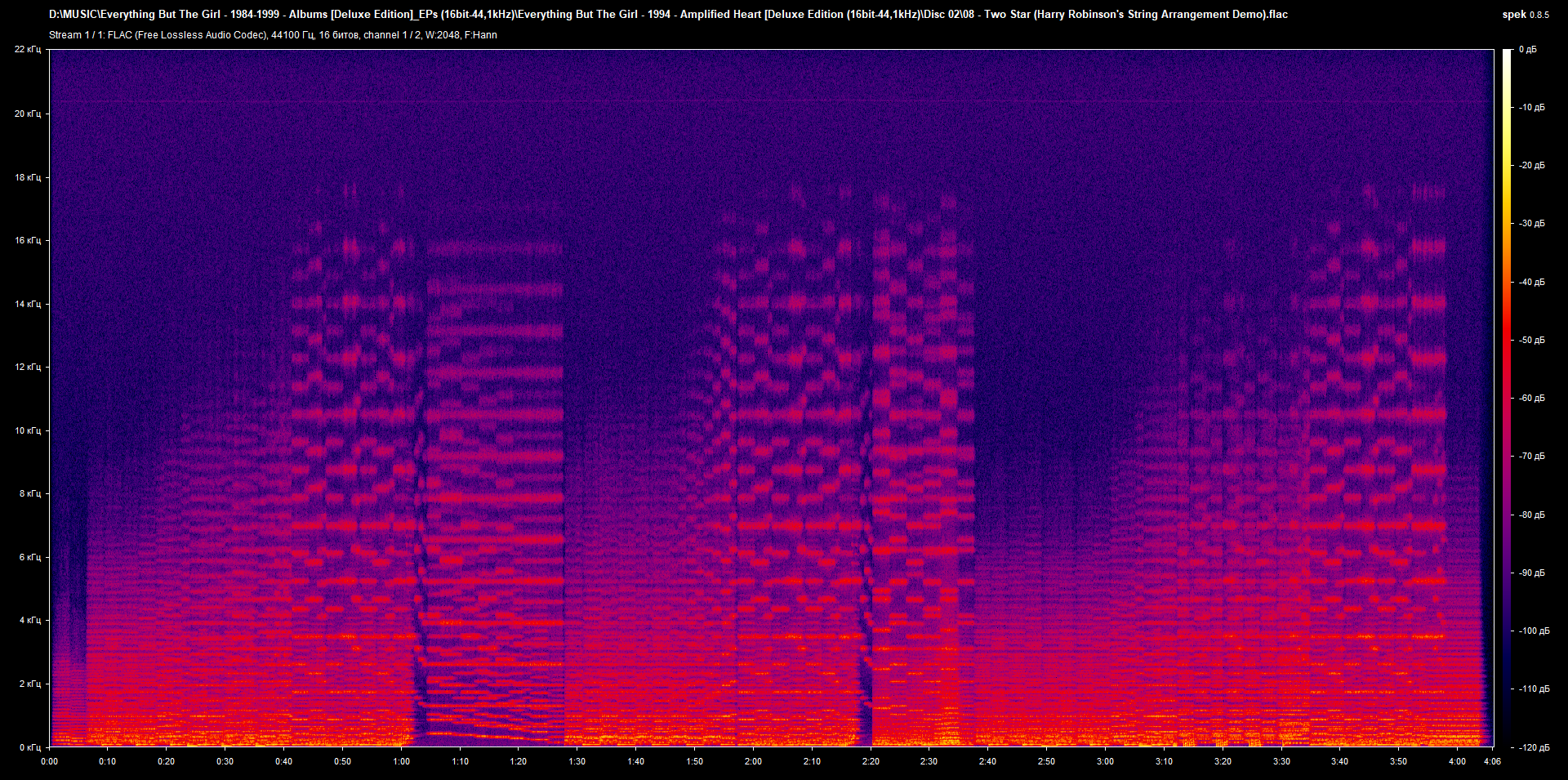The height and width of the screenshot is (780, 1568).
Task: Click the '2:00' time axis label
Action: pyautogui.click(x=754, y=761)
